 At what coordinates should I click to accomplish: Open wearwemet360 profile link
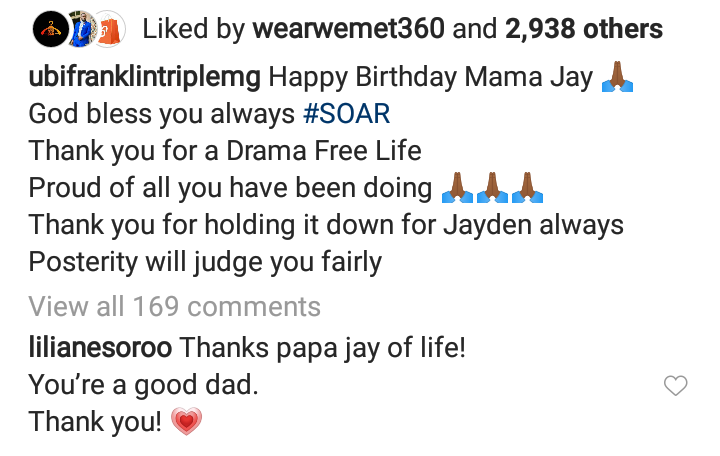(x=349, y=29)
